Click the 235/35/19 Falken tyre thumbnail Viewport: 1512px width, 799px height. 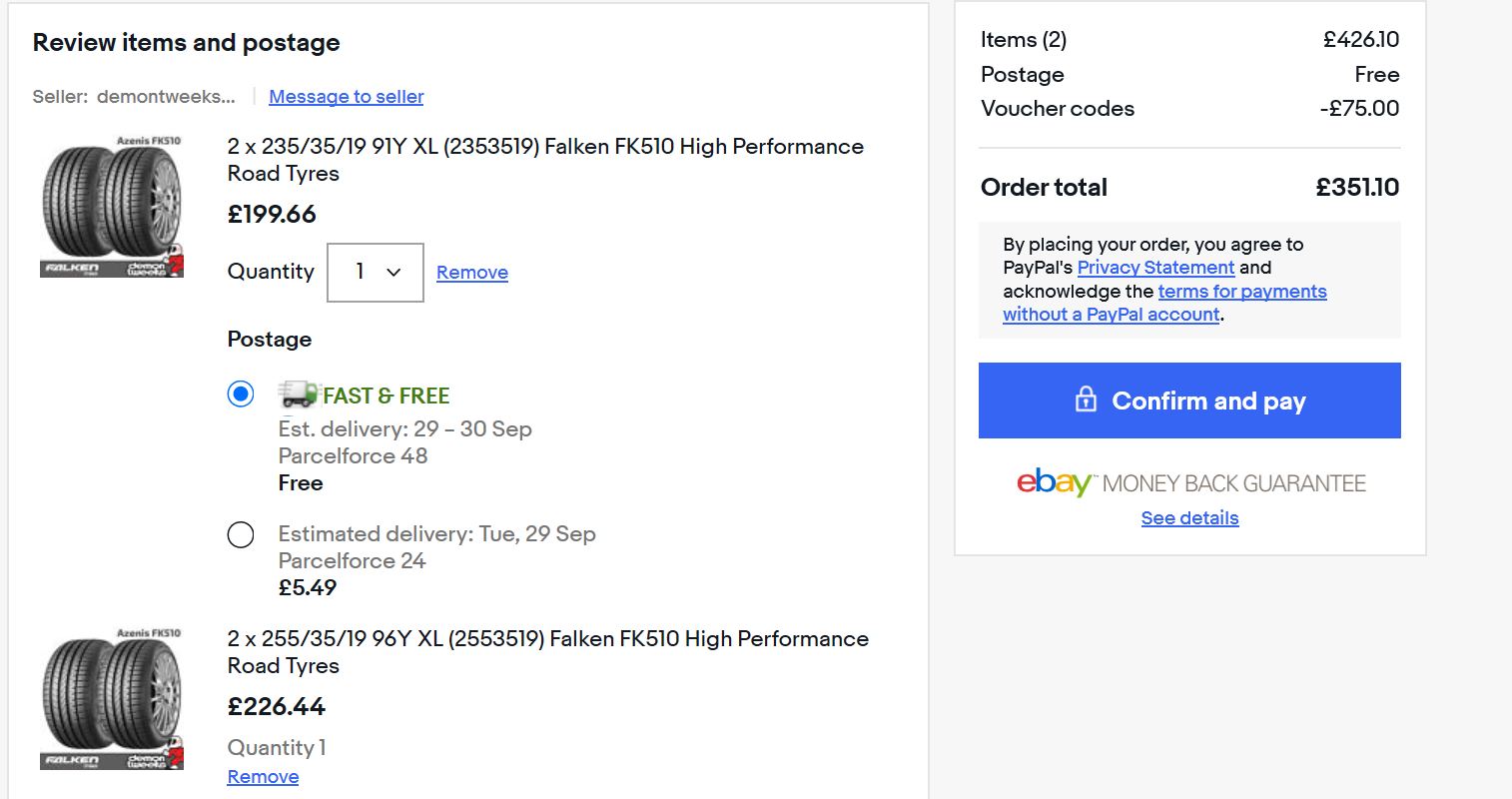tap(112, 206)
